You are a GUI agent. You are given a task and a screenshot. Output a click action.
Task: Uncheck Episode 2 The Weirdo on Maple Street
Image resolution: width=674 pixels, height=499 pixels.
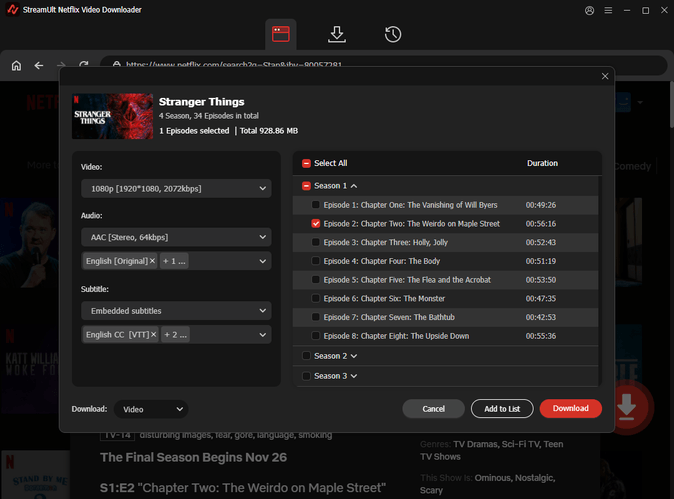[x=316, y=223]
